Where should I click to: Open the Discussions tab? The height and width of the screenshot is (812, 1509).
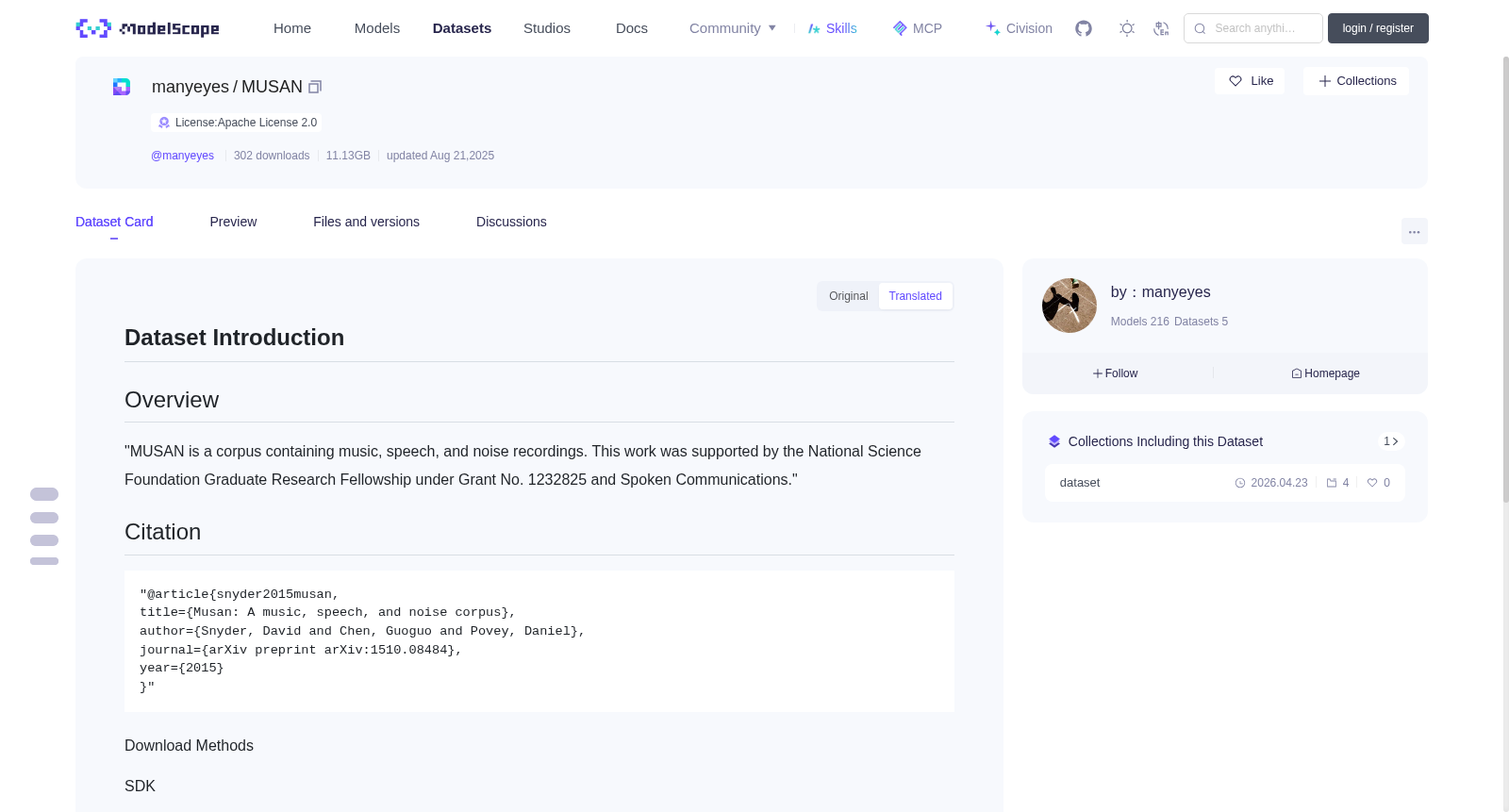[x=511, y=222]
